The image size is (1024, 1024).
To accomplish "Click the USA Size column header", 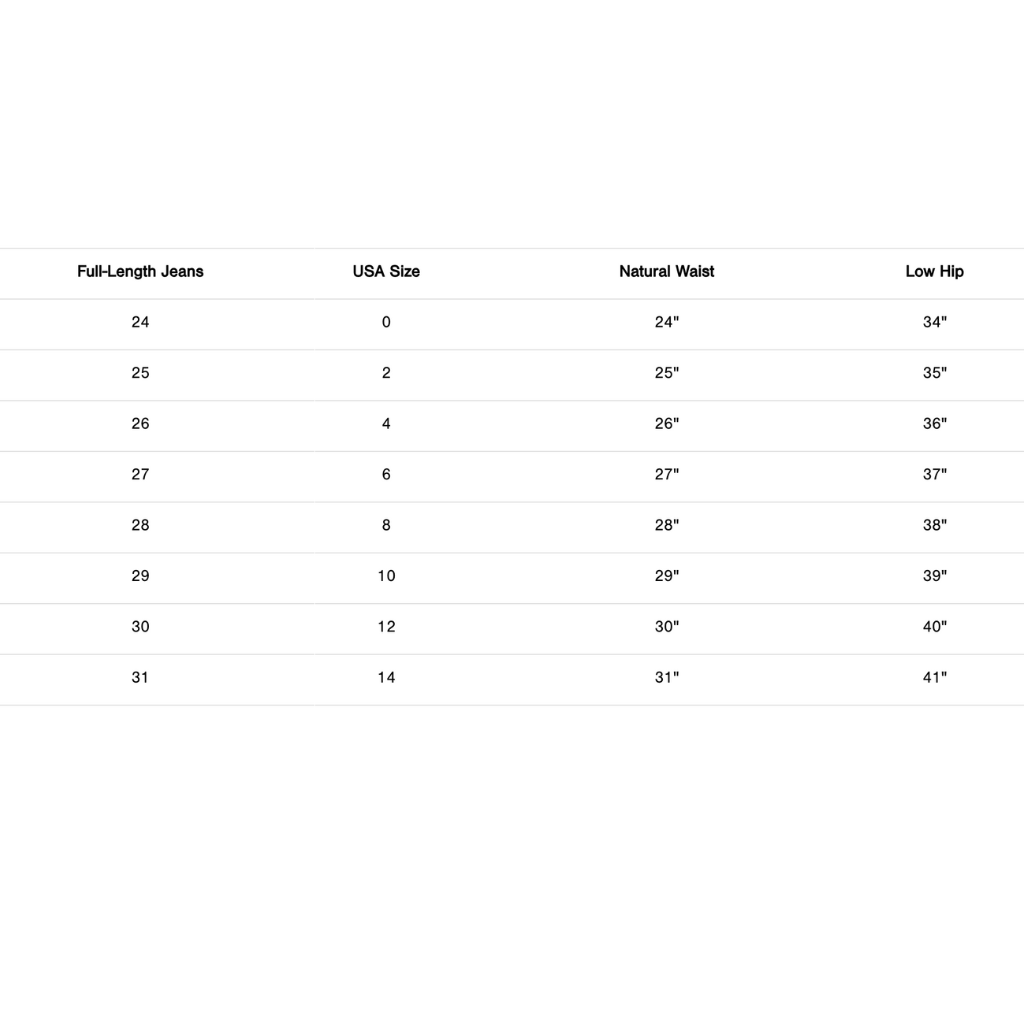I will tap(386, 271).
